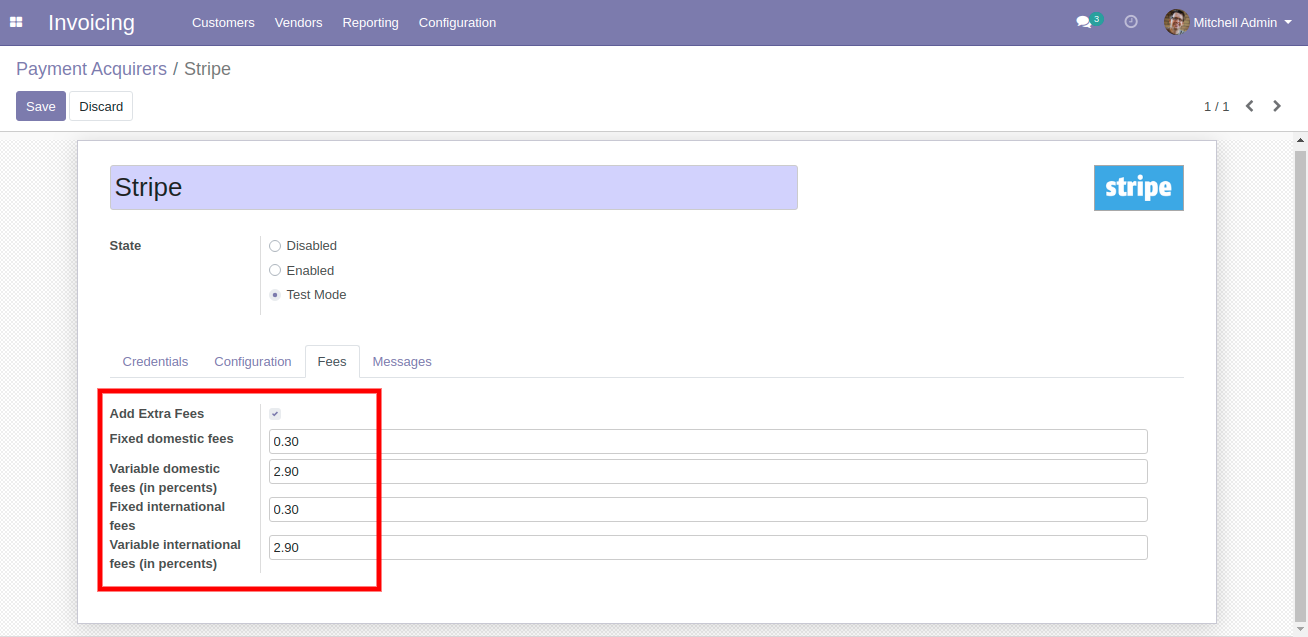Viewport: 1308px width, 637px height.
Task: Click the Save button
Action: tap(41, 106)
